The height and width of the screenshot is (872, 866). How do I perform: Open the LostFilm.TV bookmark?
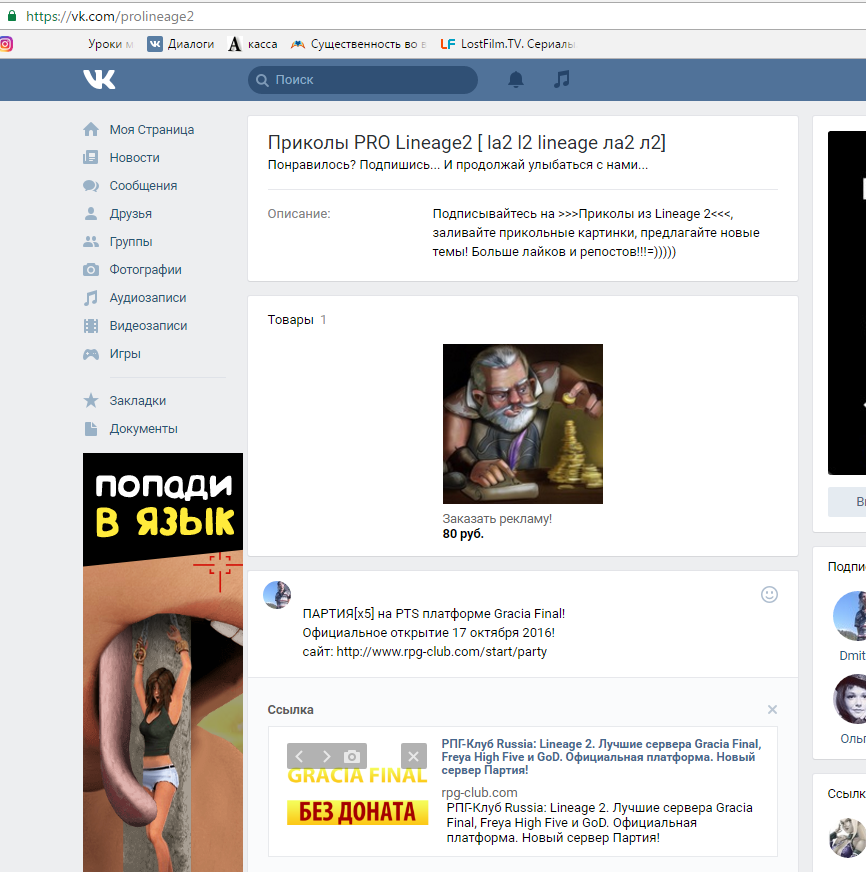click(507, 44)
